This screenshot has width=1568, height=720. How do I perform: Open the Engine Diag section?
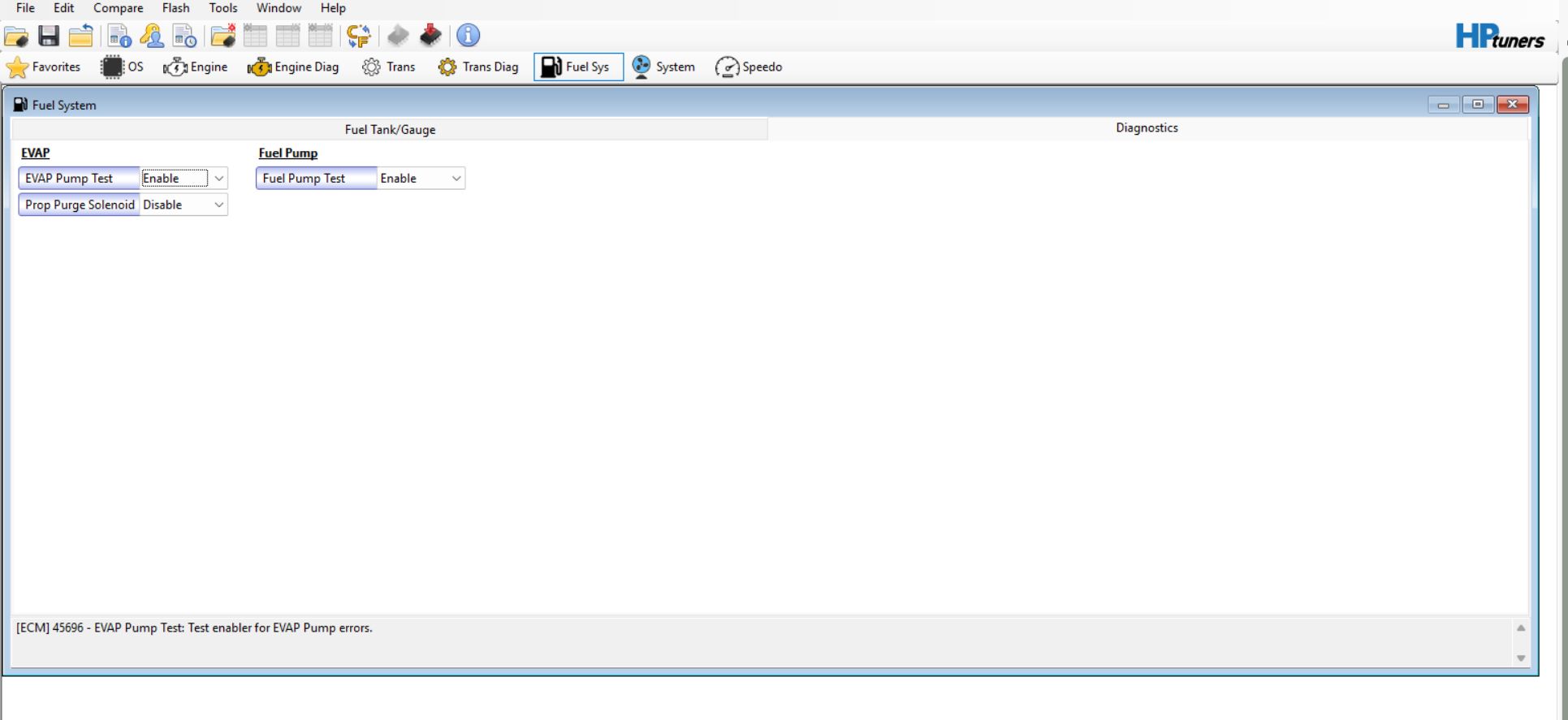click(293, 67)
